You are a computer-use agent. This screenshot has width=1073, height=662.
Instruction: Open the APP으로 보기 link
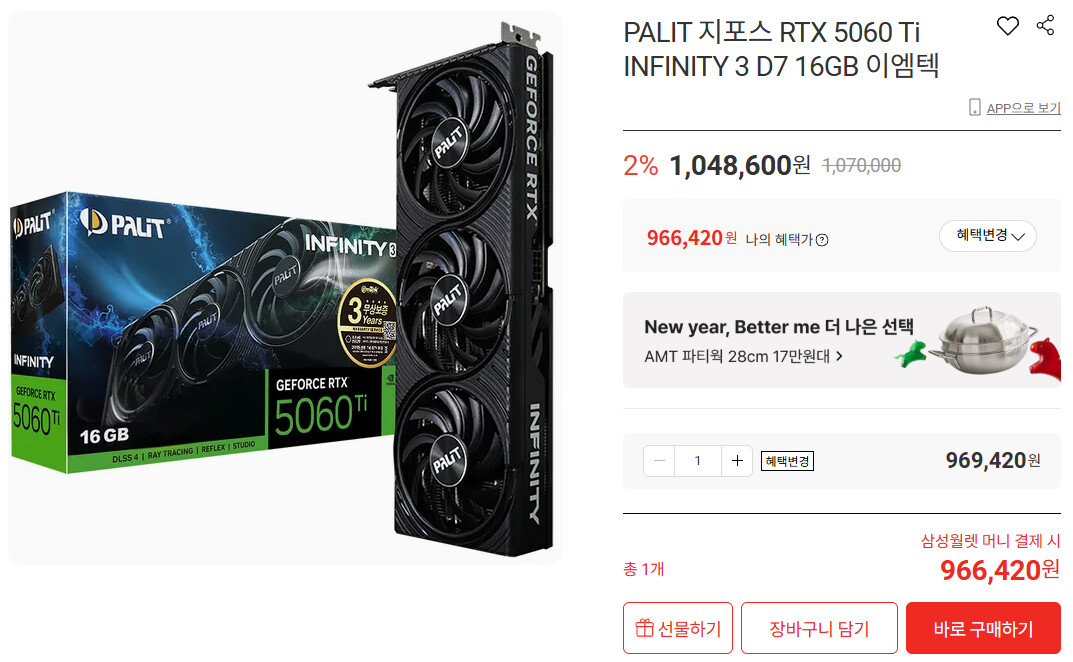(x=1023, y=107)
